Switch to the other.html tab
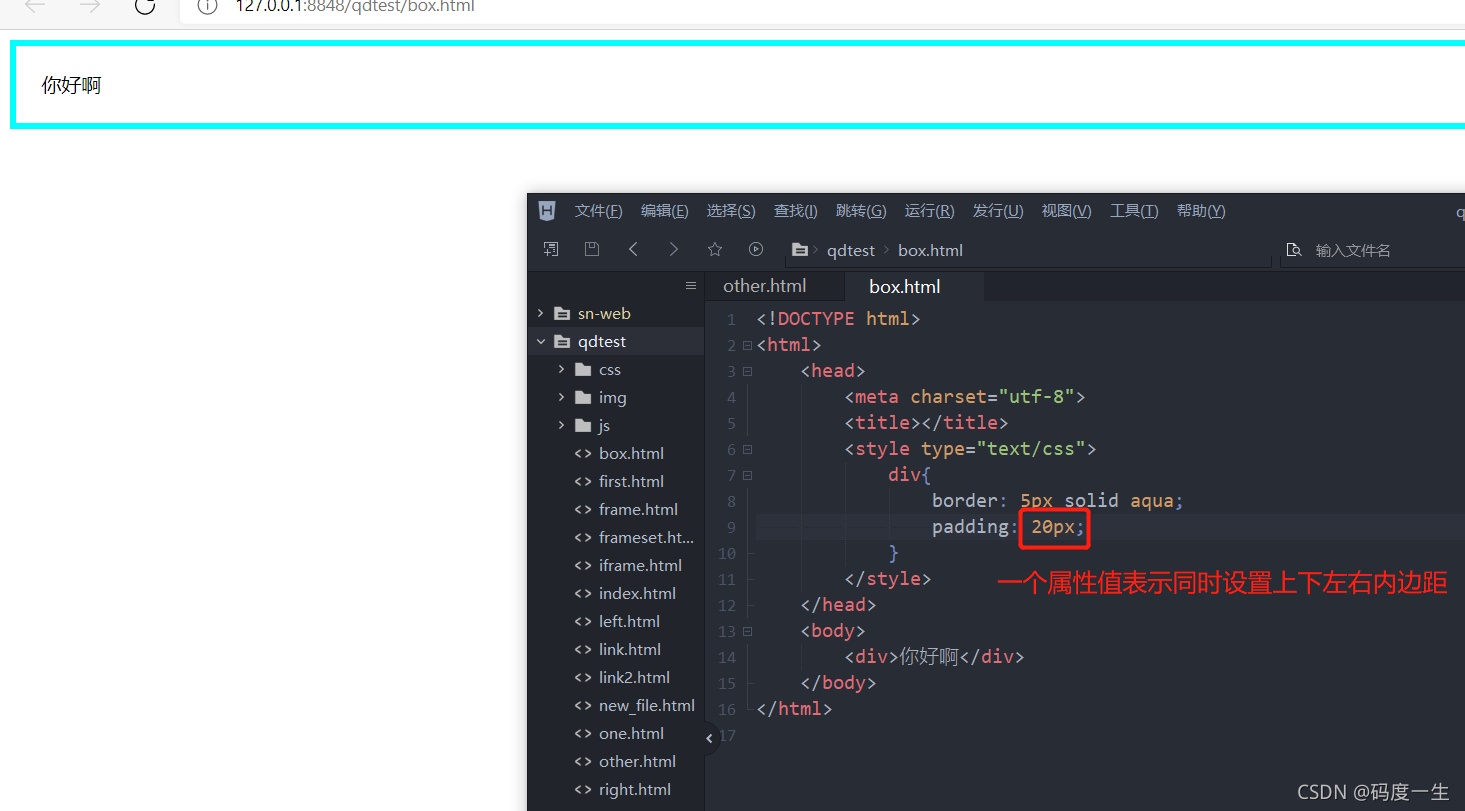The height and width of the screenshot is (811, 1465). [x=765, y=286]
